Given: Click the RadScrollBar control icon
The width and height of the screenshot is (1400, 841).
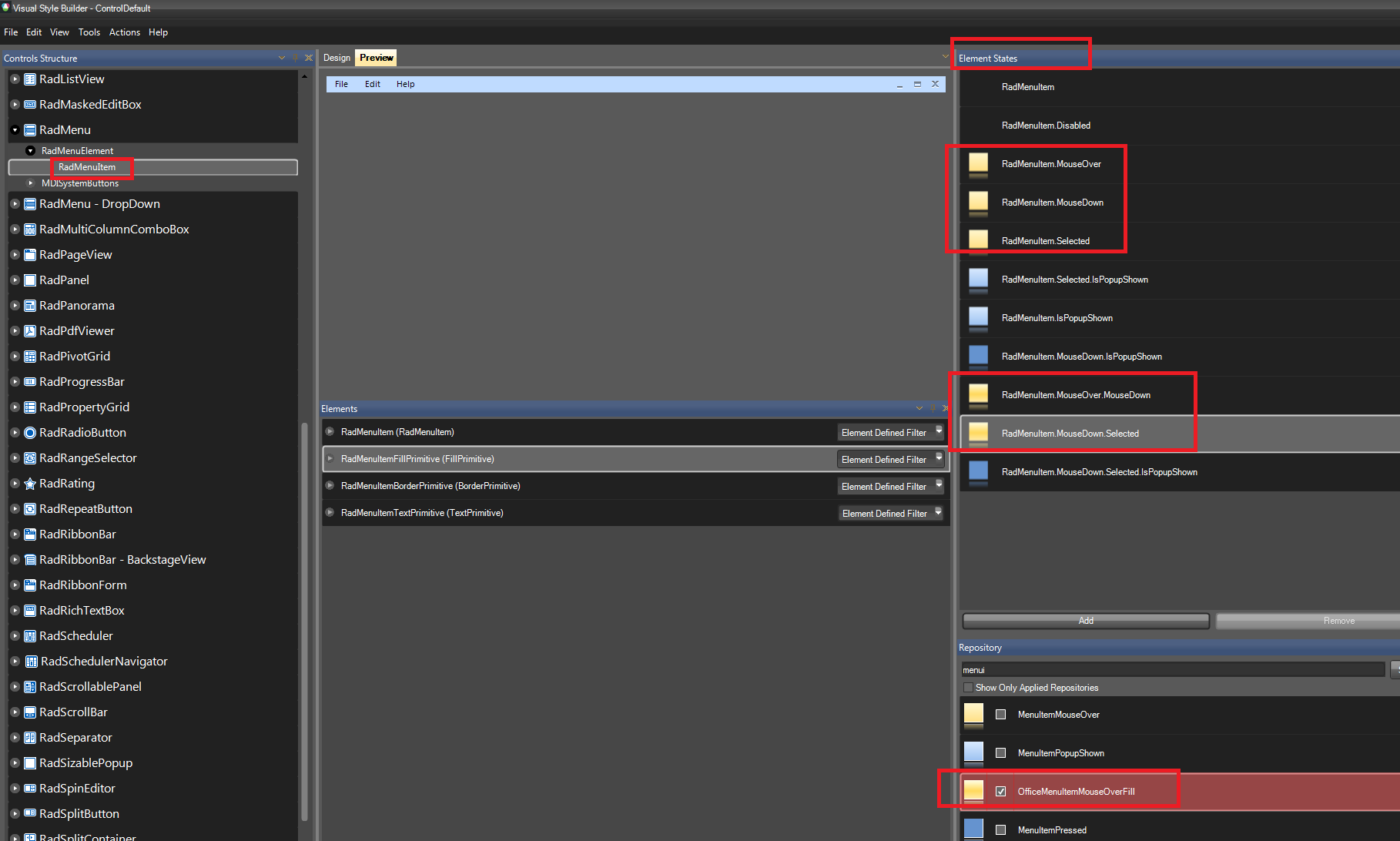Looking at the screenshot, I should tap(30, 712).
